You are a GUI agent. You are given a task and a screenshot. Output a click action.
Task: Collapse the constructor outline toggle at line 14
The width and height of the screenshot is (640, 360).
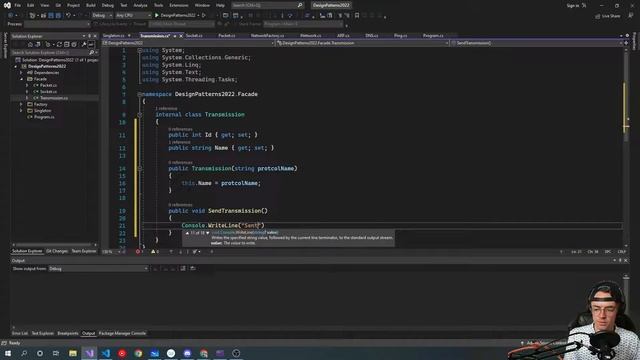[140, 168]
